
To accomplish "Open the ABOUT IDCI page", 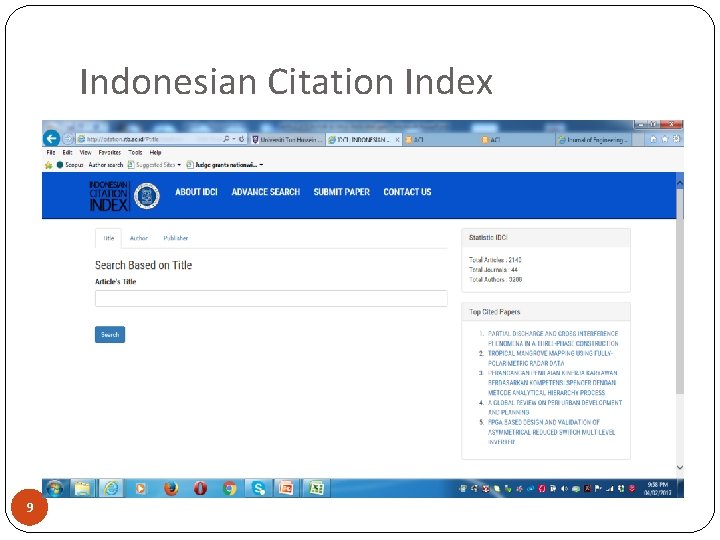I will 196,192.
